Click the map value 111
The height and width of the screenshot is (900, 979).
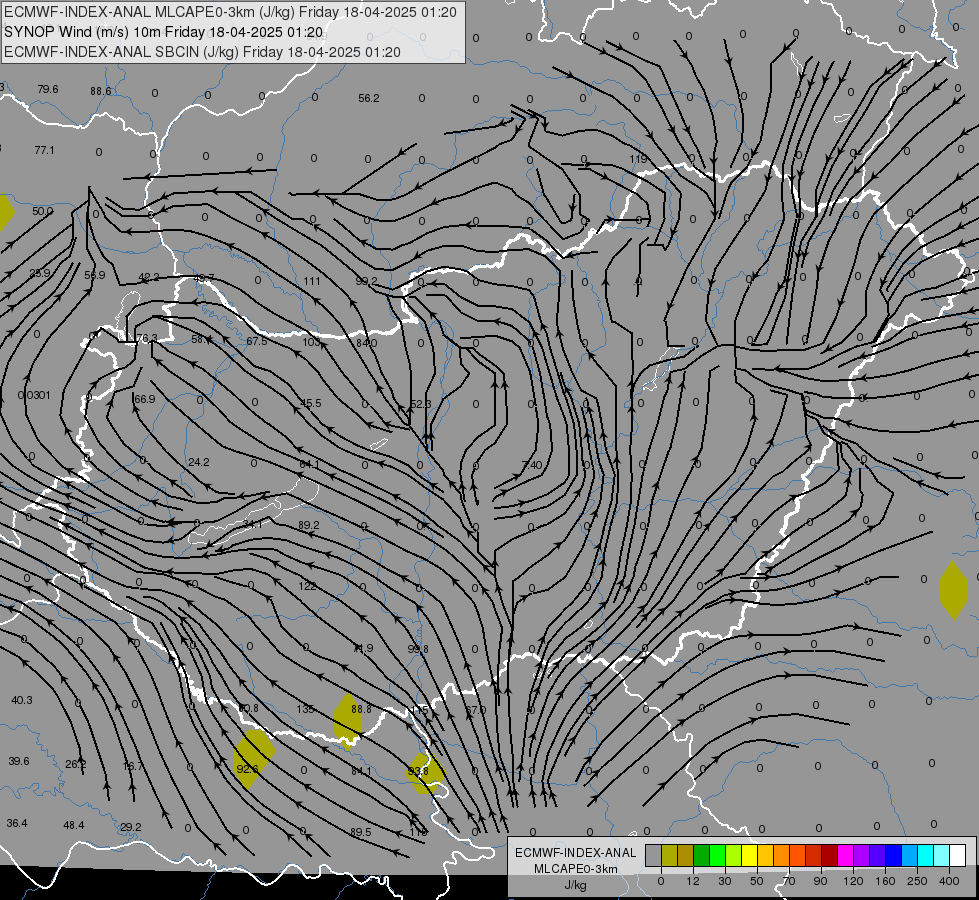tap(312, 281)
